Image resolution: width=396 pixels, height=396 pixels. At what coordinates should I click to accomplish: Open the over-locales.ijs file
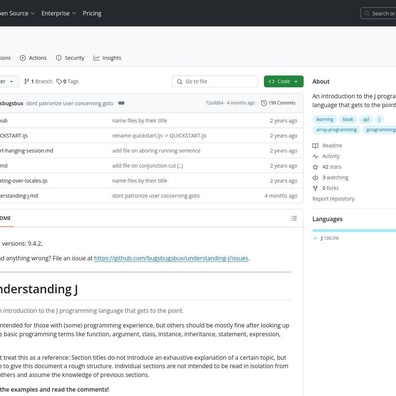tap(24, 181)
